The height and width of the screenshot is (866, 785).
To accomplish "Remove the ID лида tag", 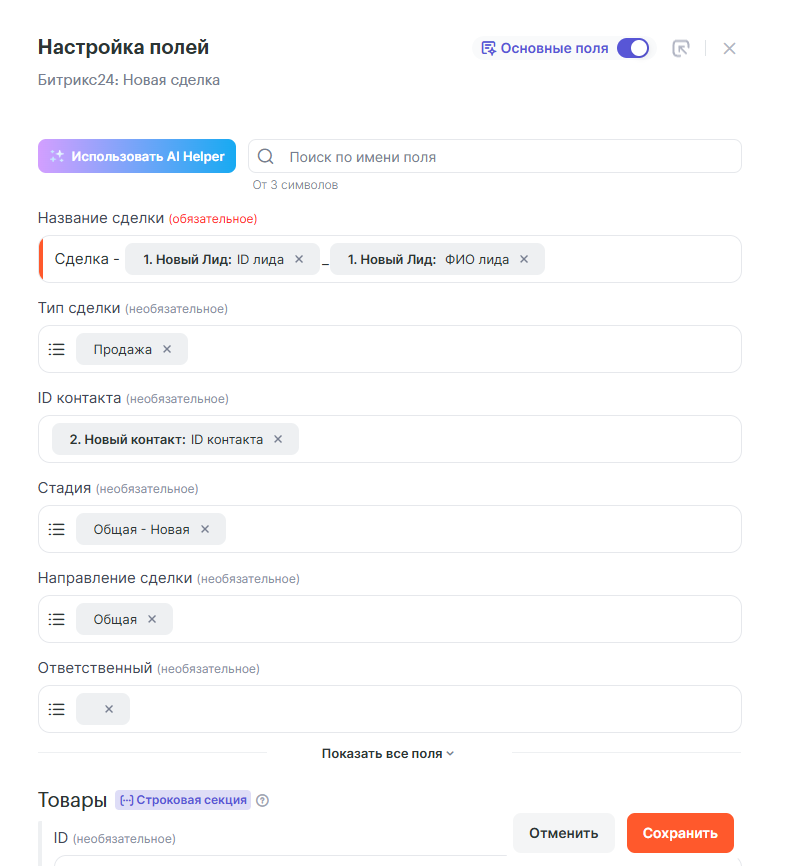I will click(299, 259).
